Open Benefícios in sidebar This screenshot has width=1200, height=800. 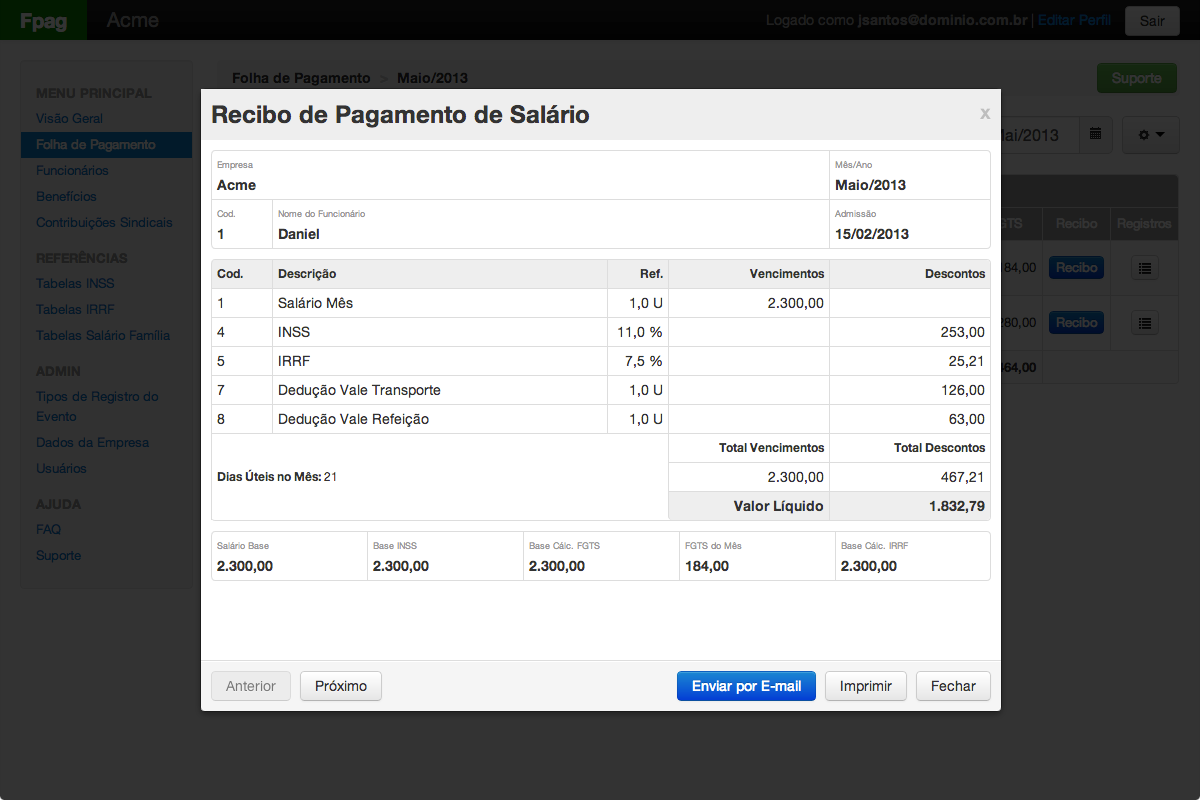(x=66, y=196)
